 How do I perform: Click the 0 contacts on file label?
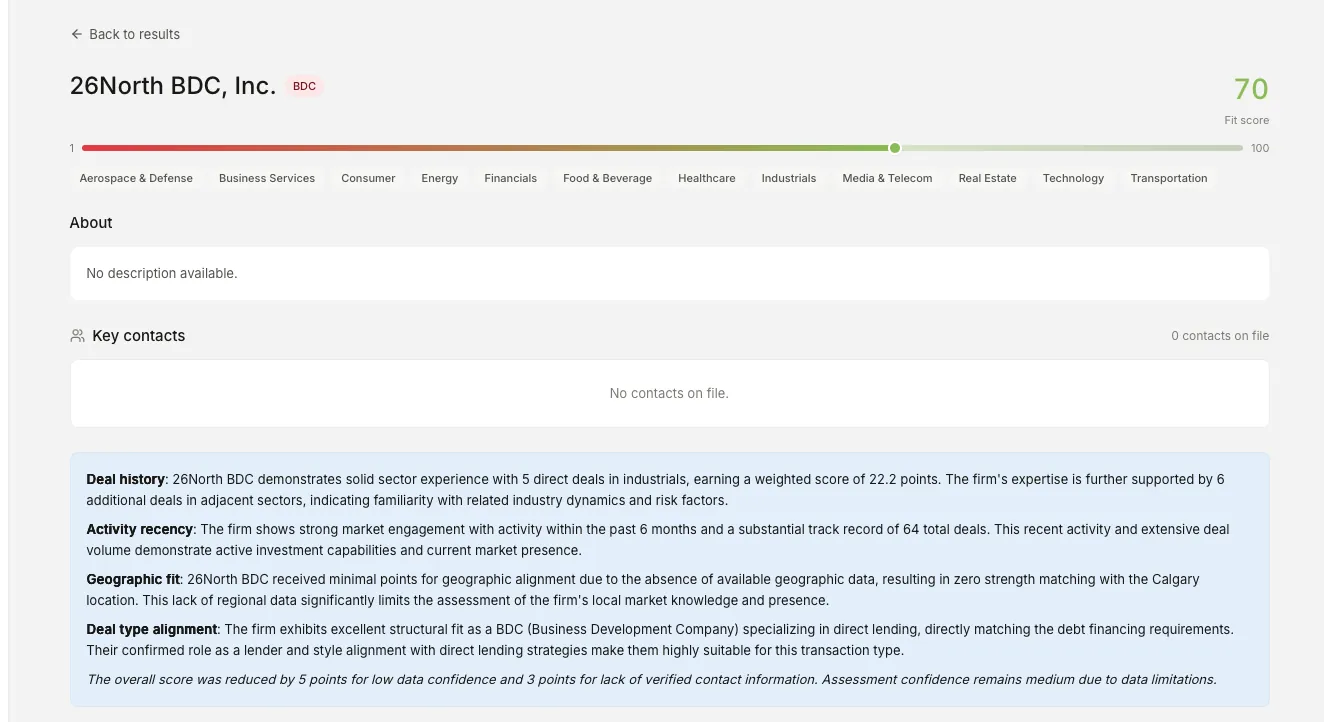(1220, 335)
